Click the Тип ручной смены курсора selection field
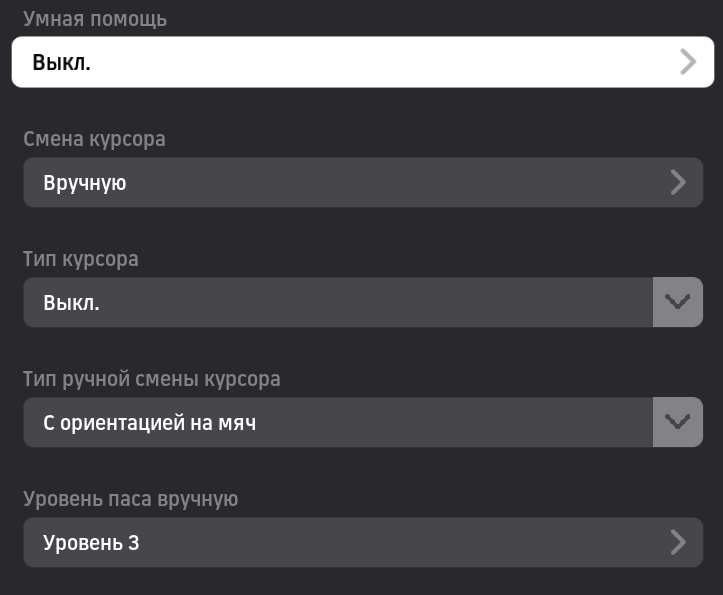 tap(338, 422)
